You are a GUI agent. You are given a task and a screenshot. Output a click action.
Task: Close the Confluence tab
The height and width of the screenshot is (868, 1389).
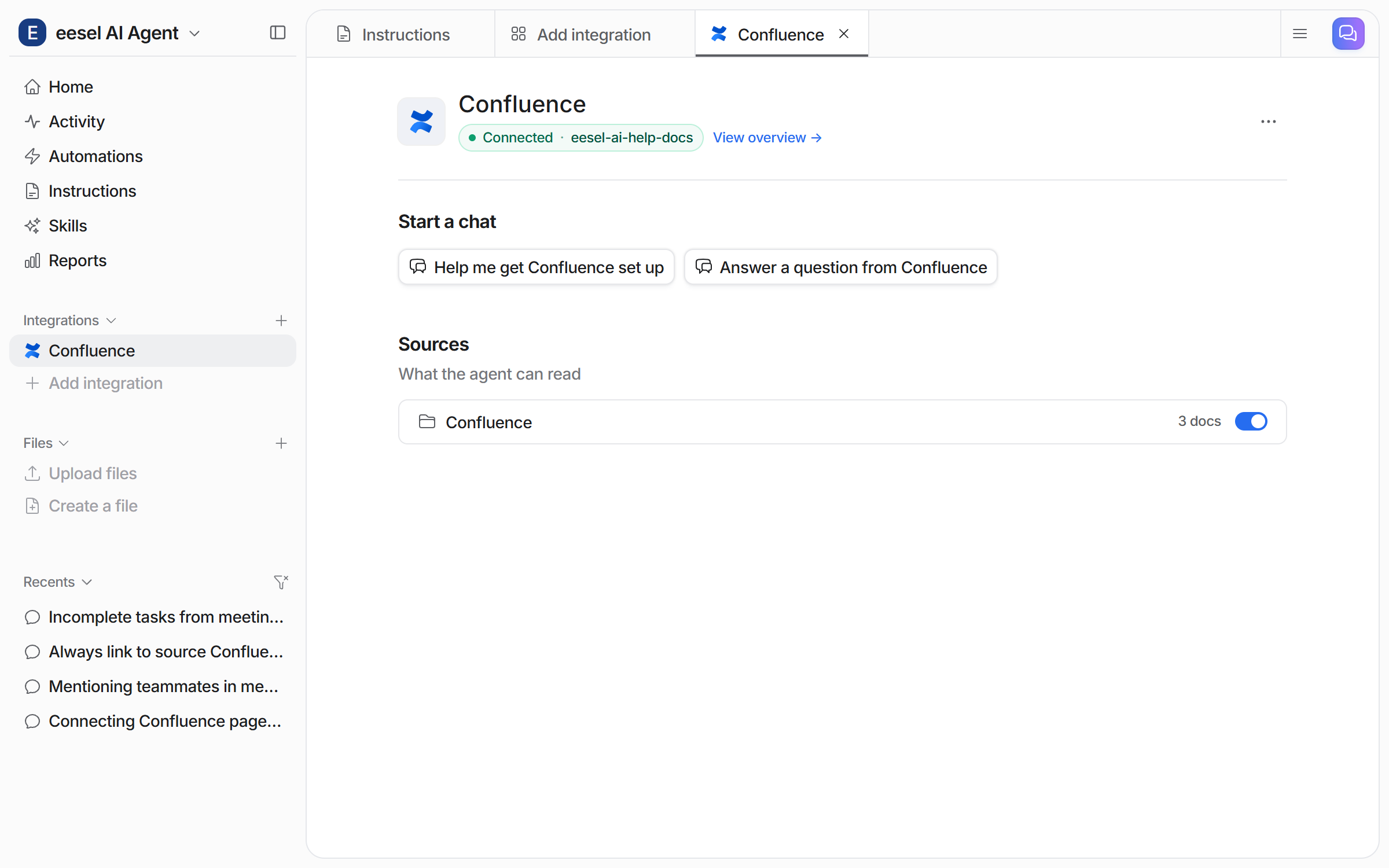pyautogui.click(x=844, y=34)
